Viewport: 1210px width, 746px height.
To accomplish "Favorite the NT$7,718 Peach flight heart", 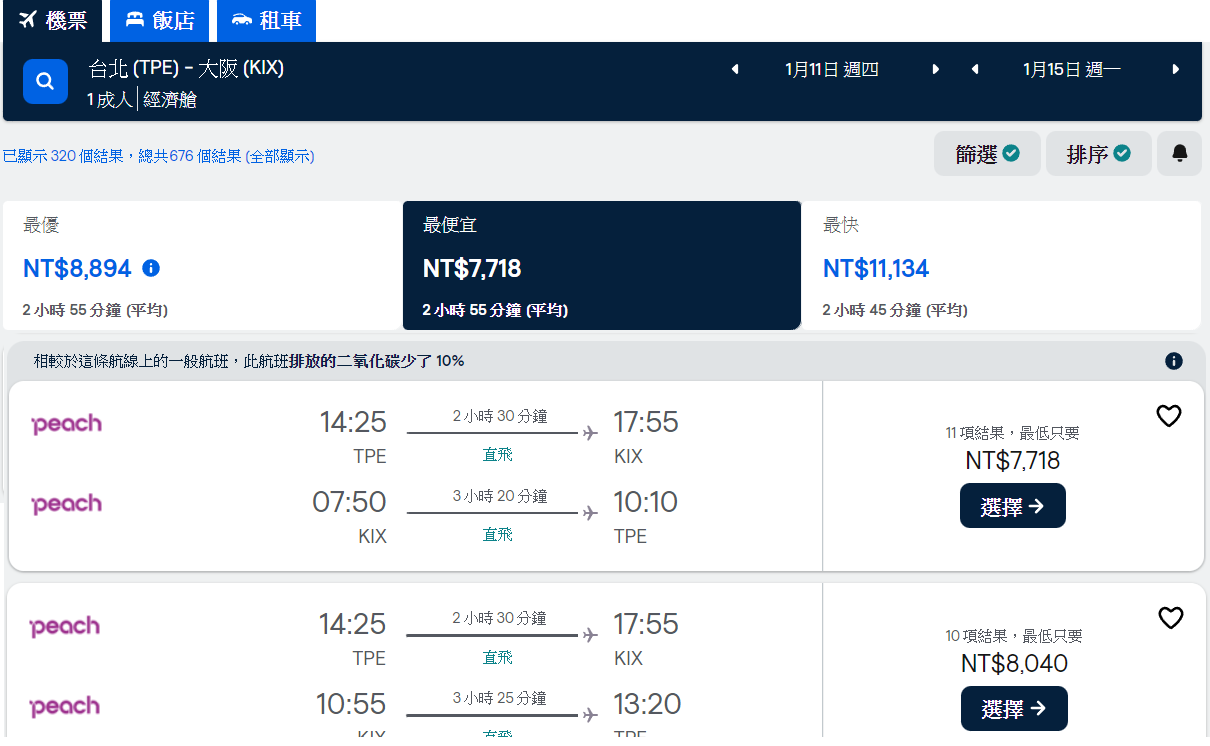I will pyautogui.click(x=1168, y=416).
